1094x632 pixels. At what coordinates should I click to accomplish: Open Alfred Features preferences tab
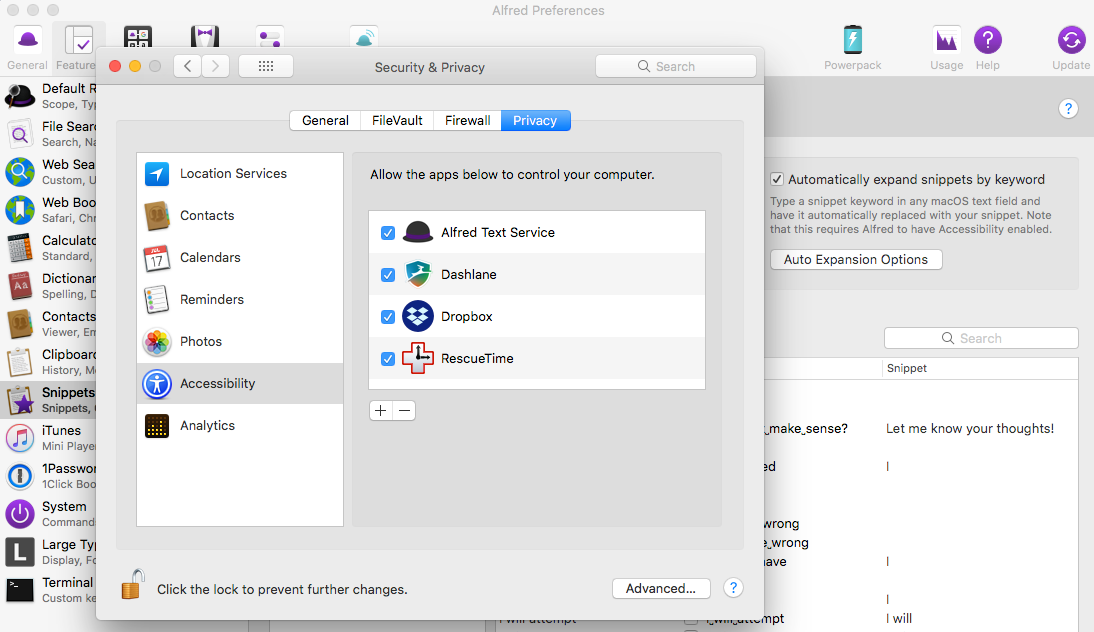coord(77,48)
